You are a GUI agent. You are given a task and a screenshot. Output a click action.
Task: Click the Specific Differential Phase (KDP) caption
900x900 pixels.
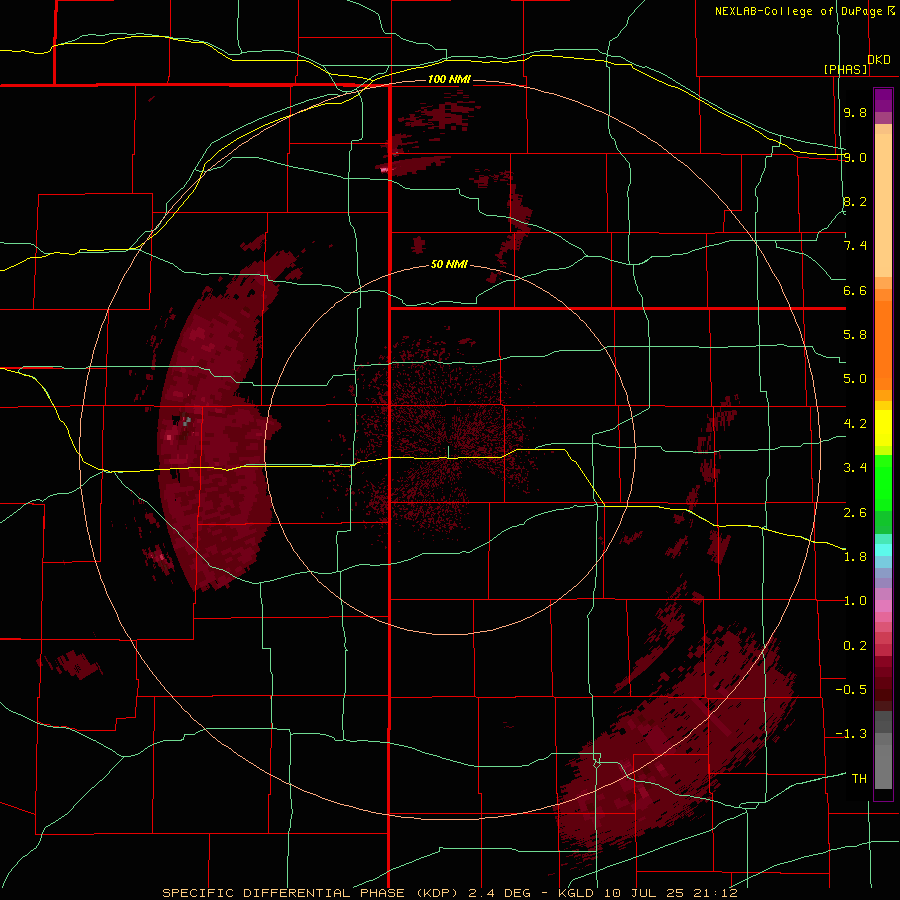pyautogui.click(x=309, y=893)
